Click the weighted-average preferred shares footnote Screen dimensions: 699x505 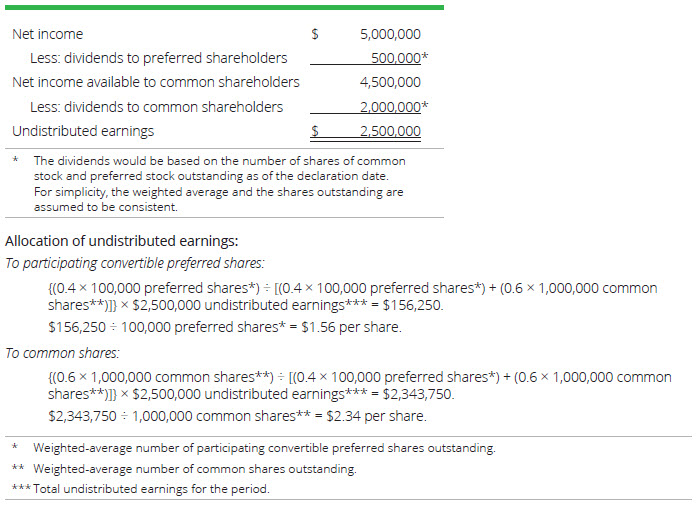[x=264, y=448]
